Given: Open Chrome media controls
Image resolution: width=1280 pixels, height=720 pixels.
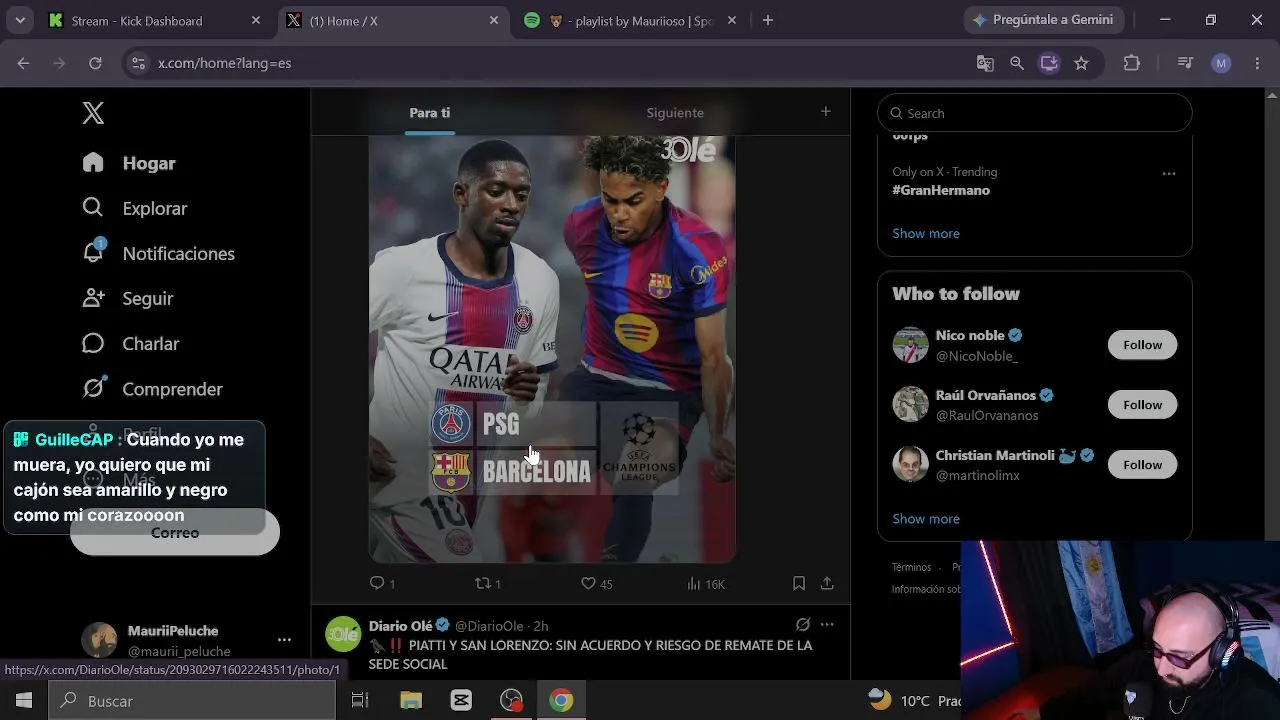Looking at the screenshot, I should 1185,63.
